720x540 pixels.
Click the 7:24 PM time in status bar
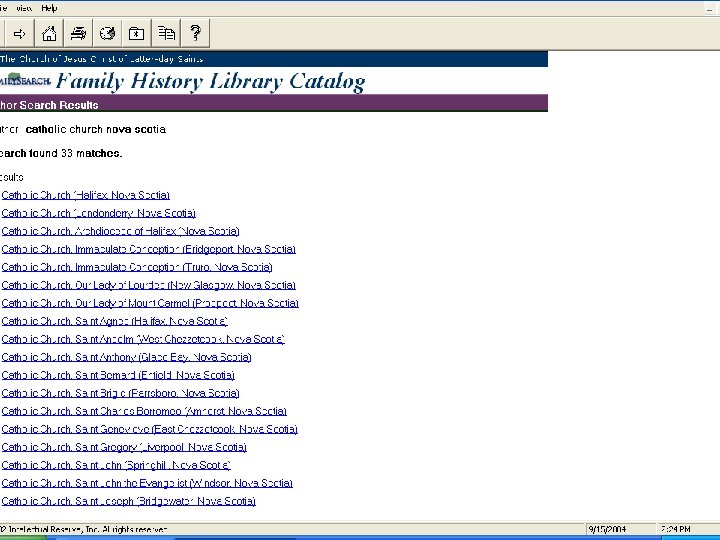[x=675, y=529]
